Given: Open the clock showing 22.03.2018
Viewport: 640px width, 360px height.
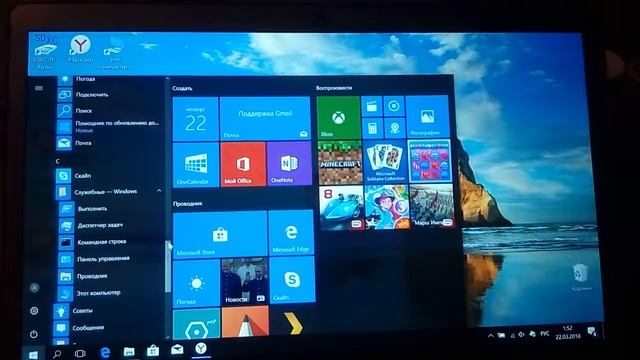Looking at the screenshot, I should tap(567, 332).
